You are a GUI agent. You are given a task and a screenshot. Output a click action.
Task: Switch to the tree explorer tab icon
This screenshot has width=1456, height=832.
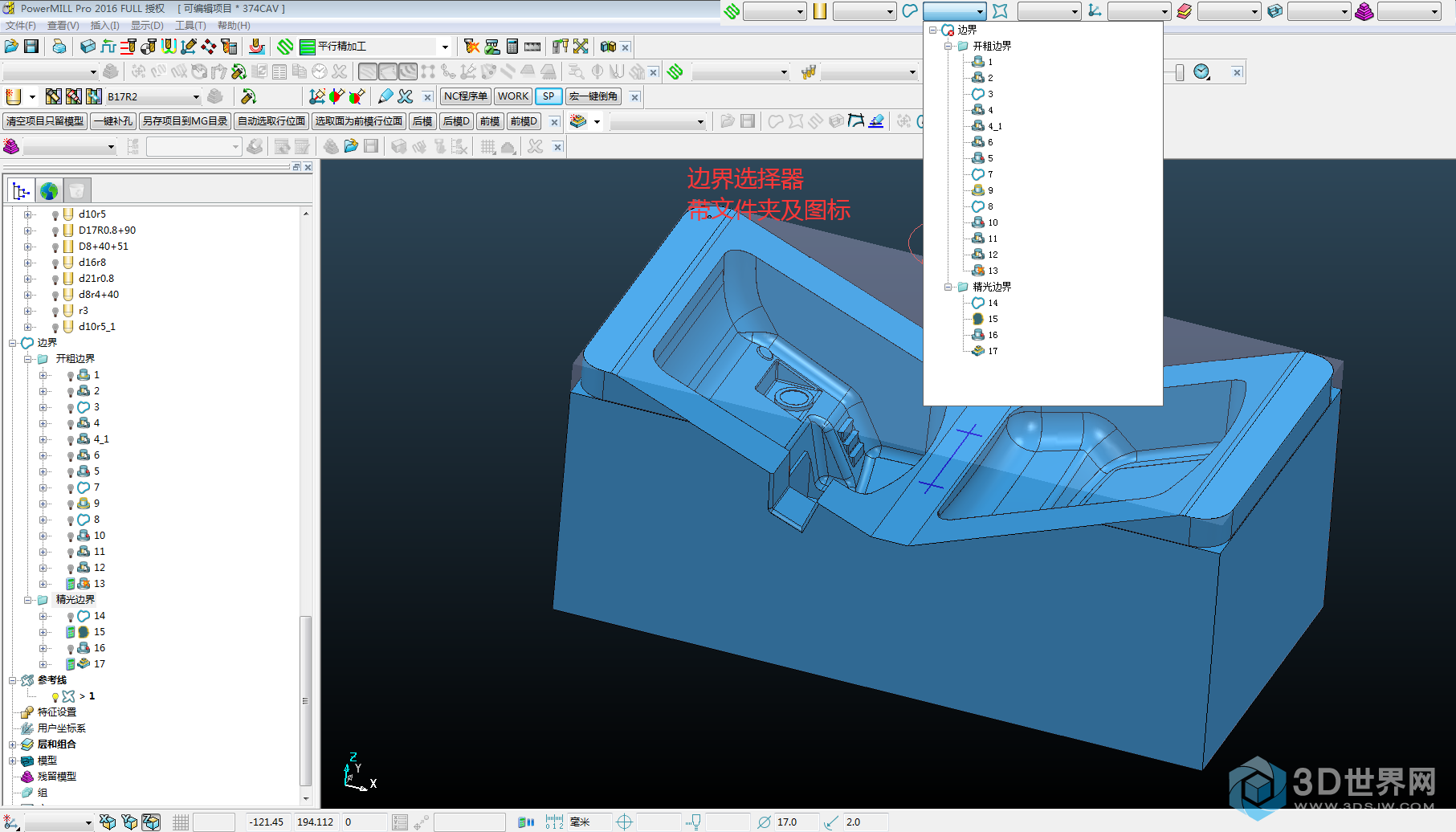(x=22, y=191)
